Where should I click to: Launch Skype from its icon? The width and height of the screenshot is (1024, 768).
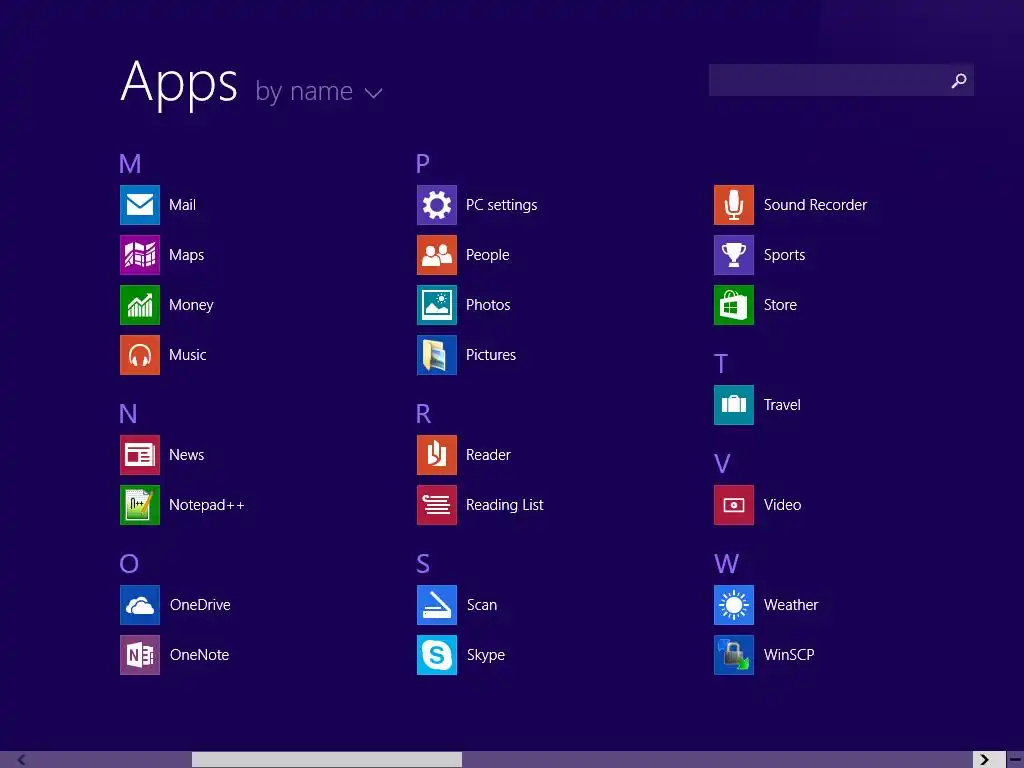click(437, 655)
